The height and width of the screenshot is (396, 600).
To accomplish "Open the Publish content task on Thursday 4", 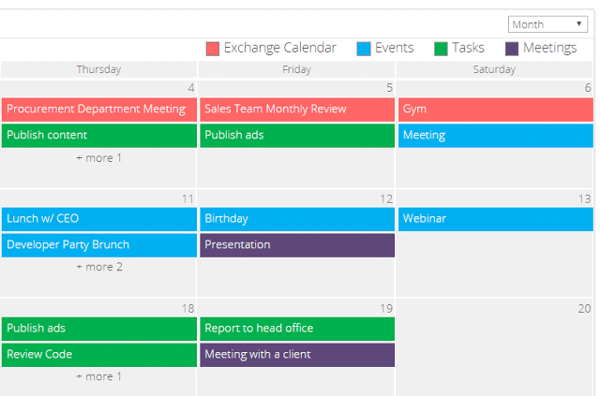I will (x=99, y=135).
